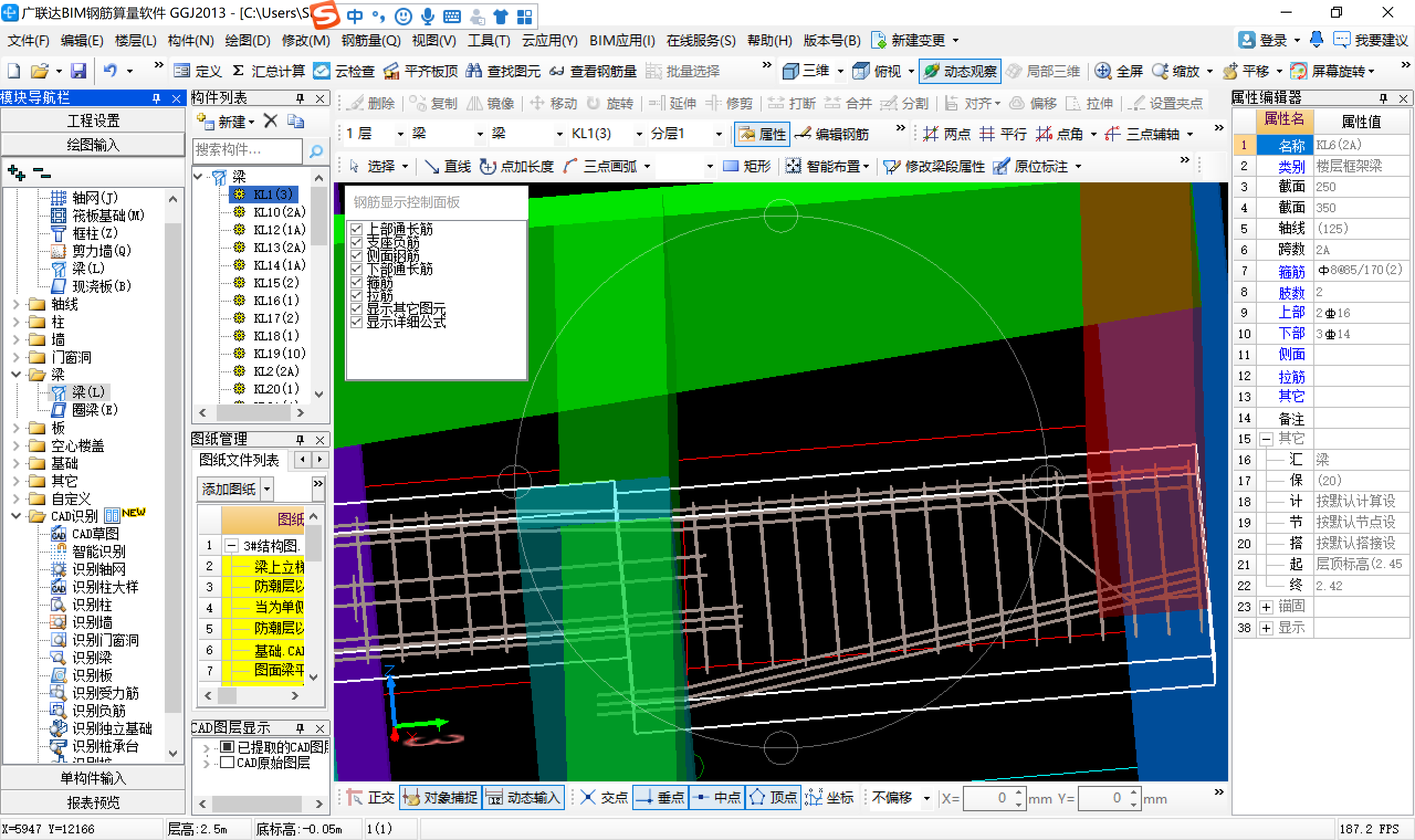The image size is (1415, 840).
Task: Click the 报表预览 button
Action: pos(93,802)
